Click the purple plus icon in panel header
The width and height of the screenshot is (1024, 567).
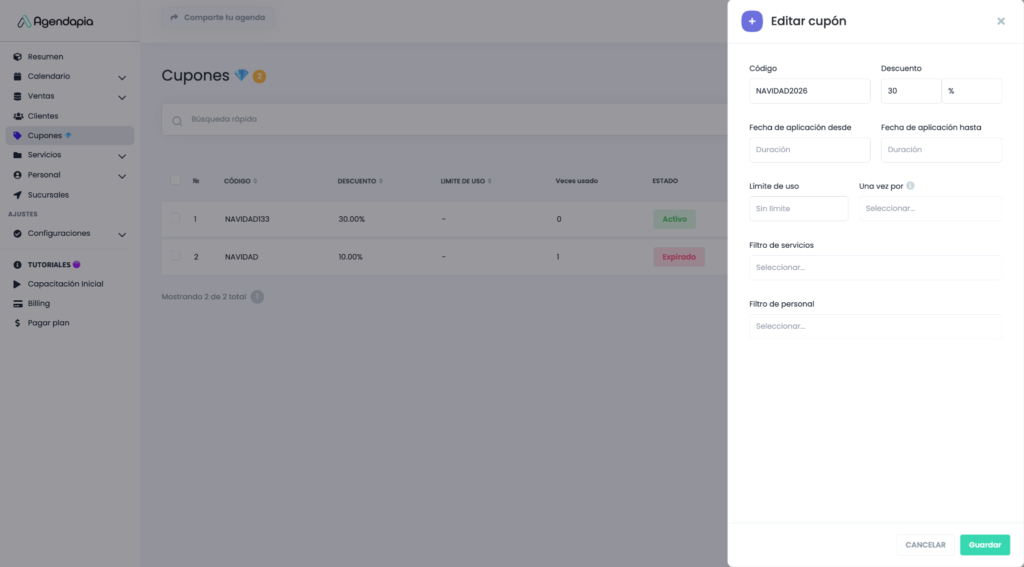pos(751,21)
